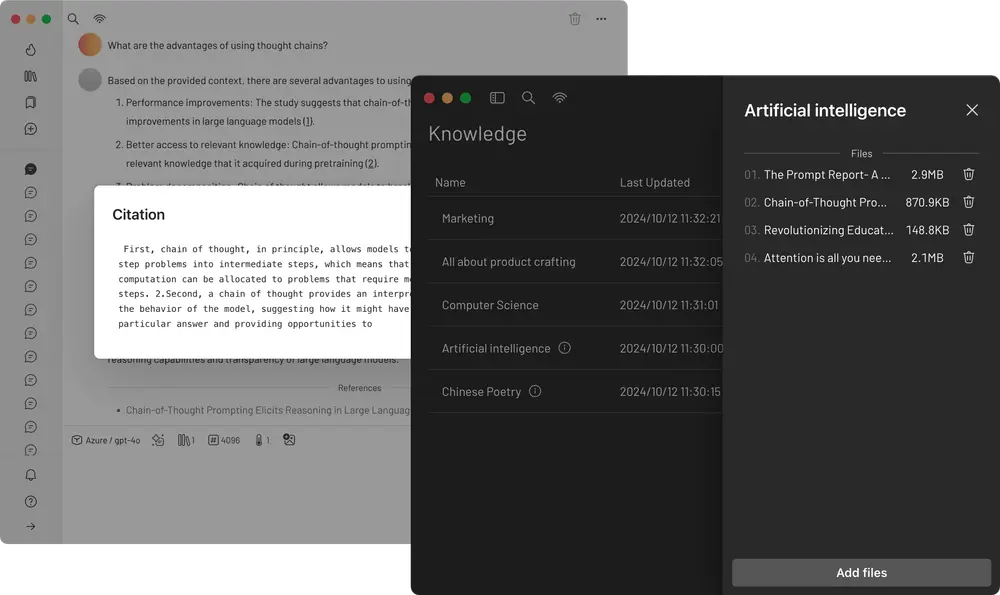Open the knowledge library sidebar icon
The height and width of the screenshot is (595, 1000).
point(30,76)
